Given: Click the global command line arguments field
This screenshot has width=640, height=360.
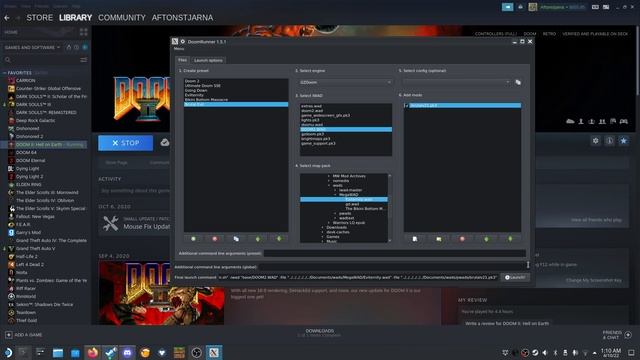Looking at the screenshot, I should coord(391,267).
